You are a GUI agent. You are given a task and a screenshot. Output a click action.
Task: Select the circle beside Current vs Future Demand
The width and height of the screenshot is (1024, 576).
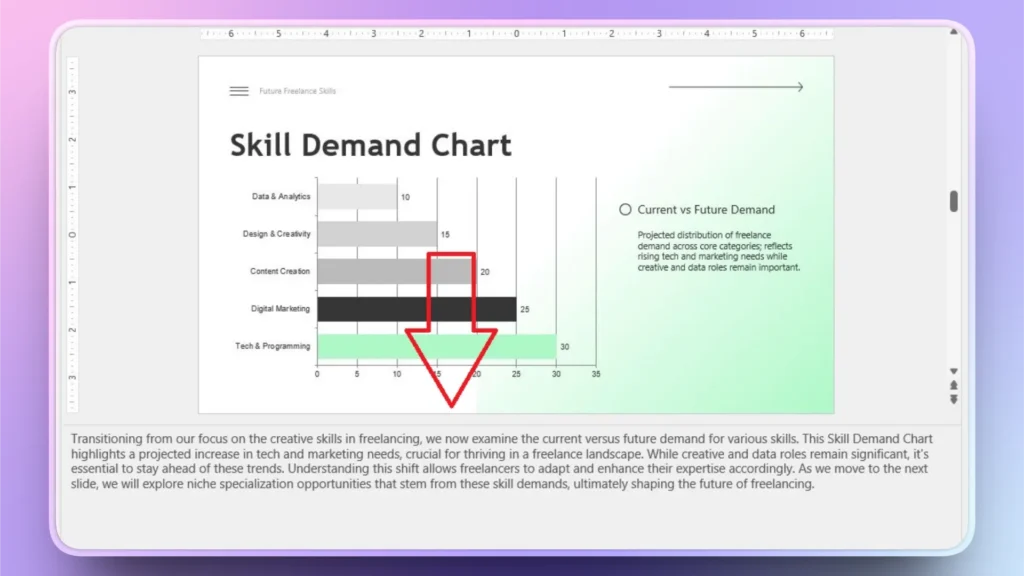pos(625,210)
